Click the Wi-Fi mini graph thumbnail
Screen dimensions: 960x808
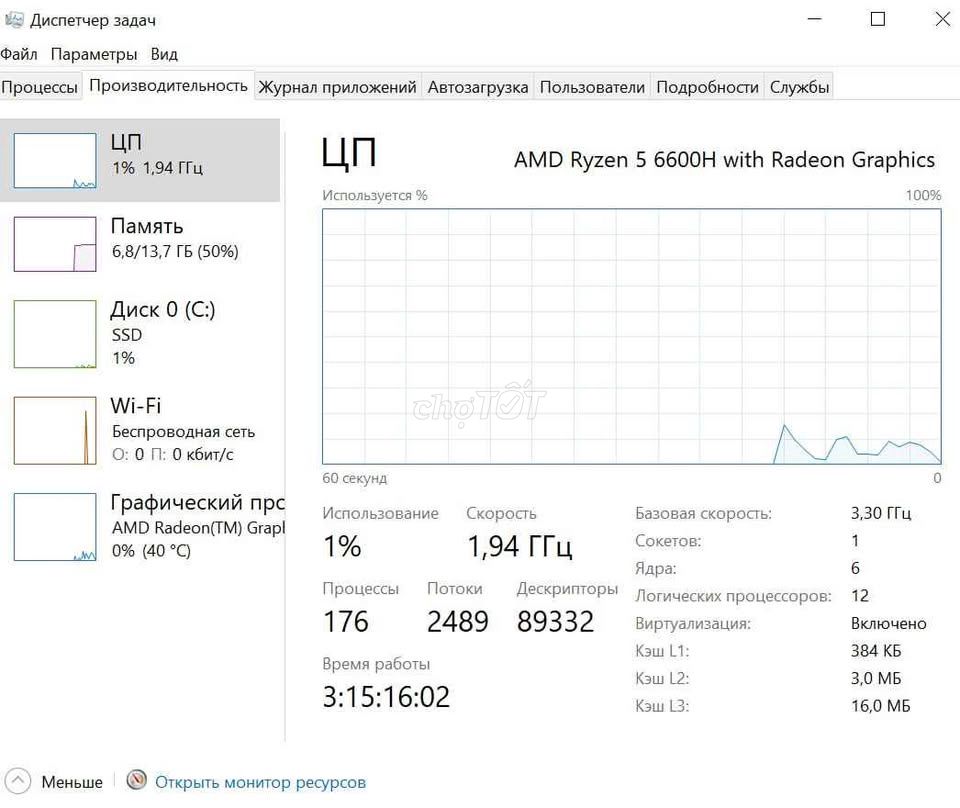pyautogui.click(x=55, y=430)
